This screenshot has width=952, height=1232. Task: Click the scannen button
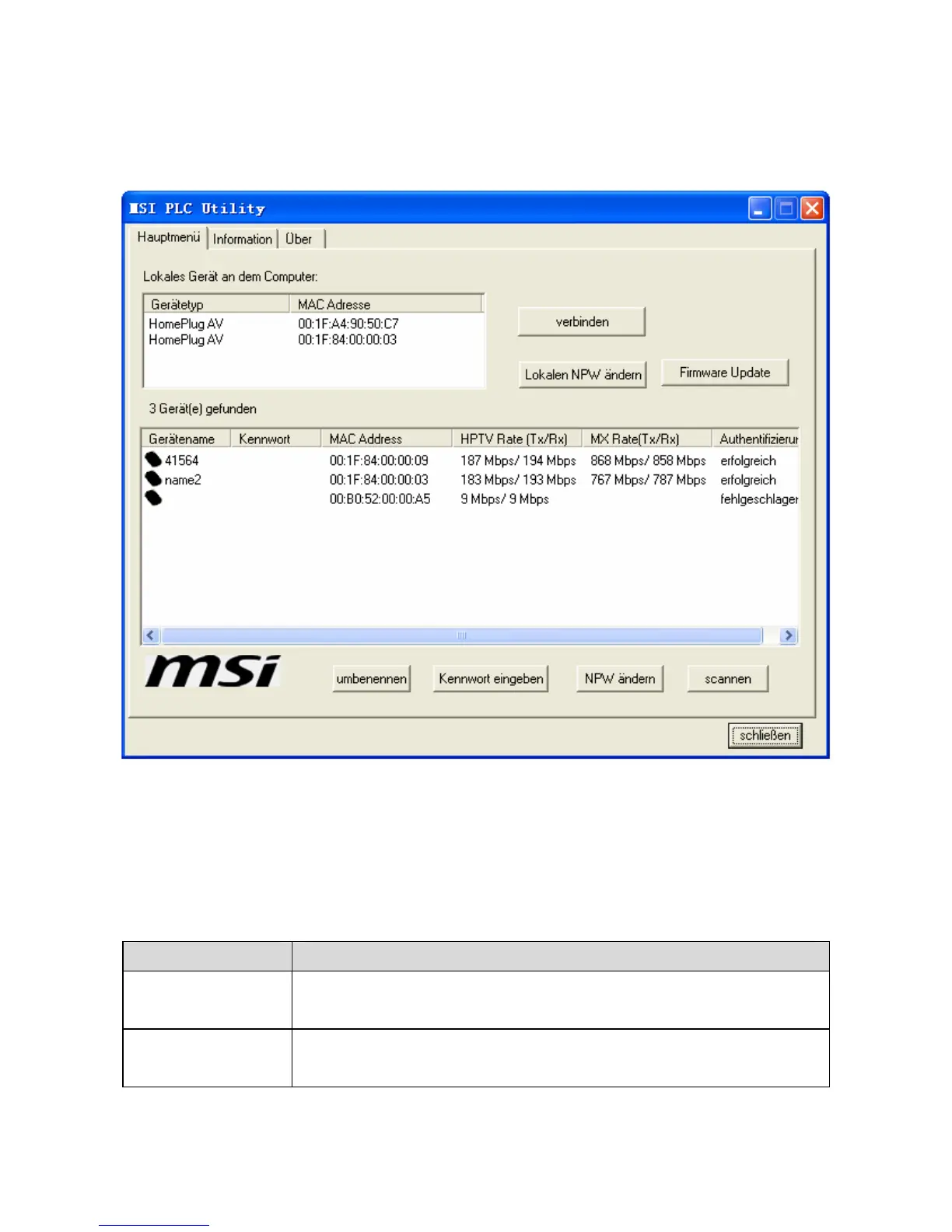tap(728, 679)
